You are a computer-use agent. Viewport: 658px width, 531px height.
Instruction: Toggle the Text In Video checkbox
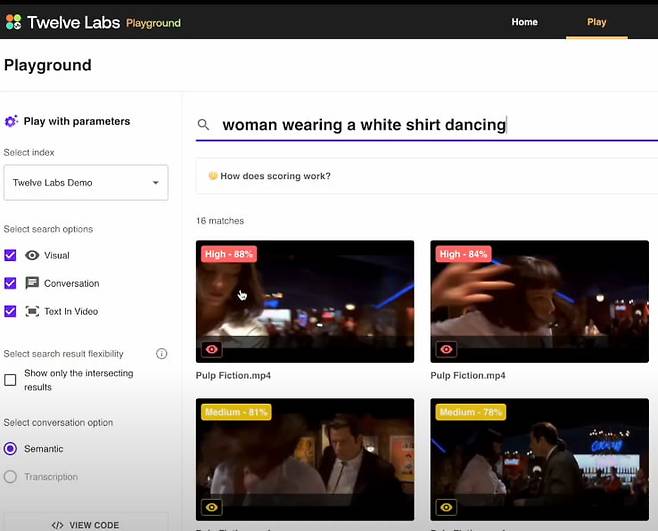click(x=11, y=311)
